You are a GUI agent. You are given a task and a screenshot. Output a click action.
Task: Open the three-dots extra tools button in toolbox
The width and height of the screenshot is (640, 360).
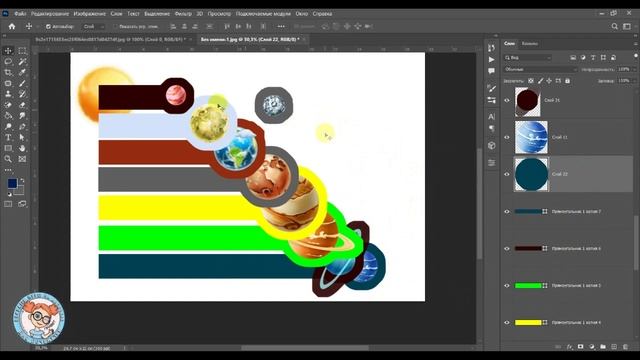pyautogui.click(x=8, y=170)
